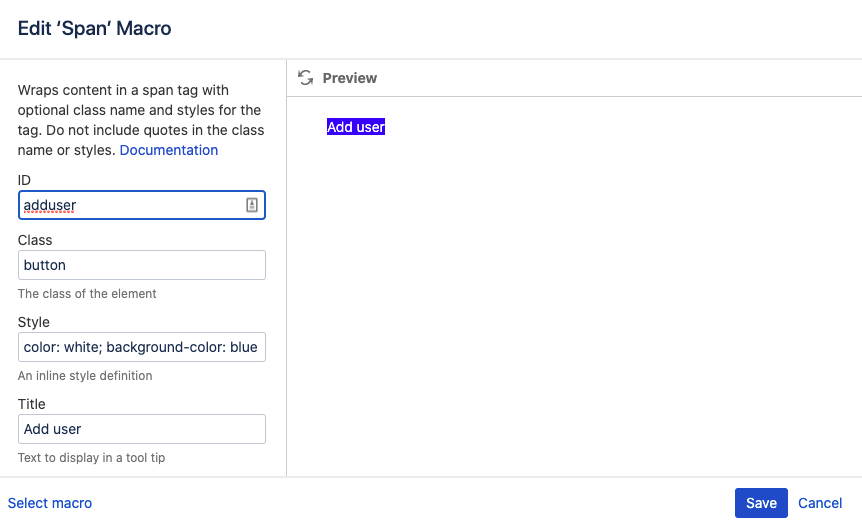Open the Select macro link

coord(50,503)
